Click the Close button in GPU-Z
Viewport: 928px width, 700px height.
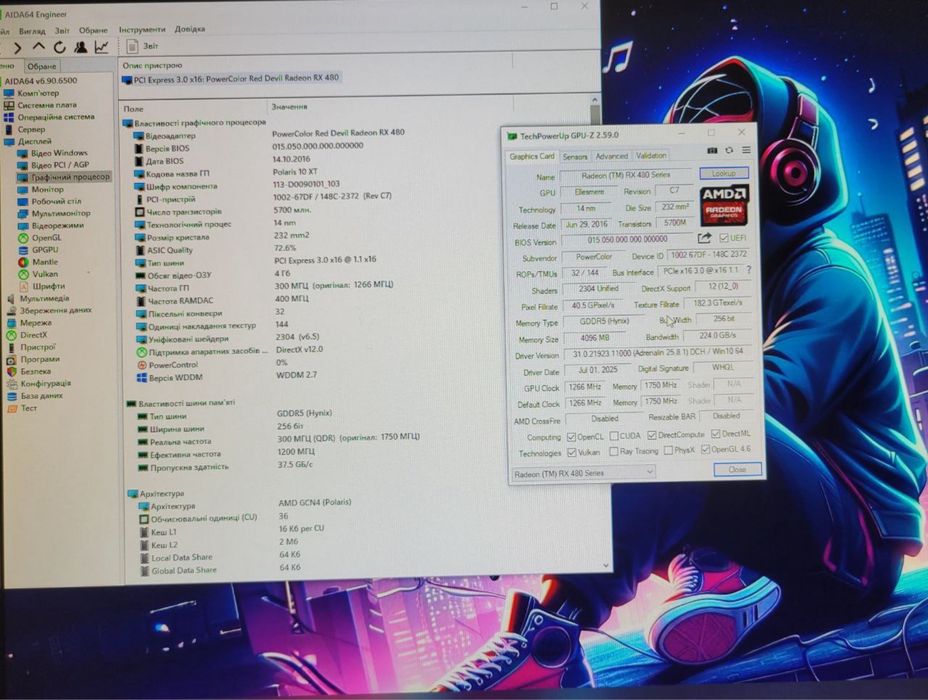click(737, 469)
